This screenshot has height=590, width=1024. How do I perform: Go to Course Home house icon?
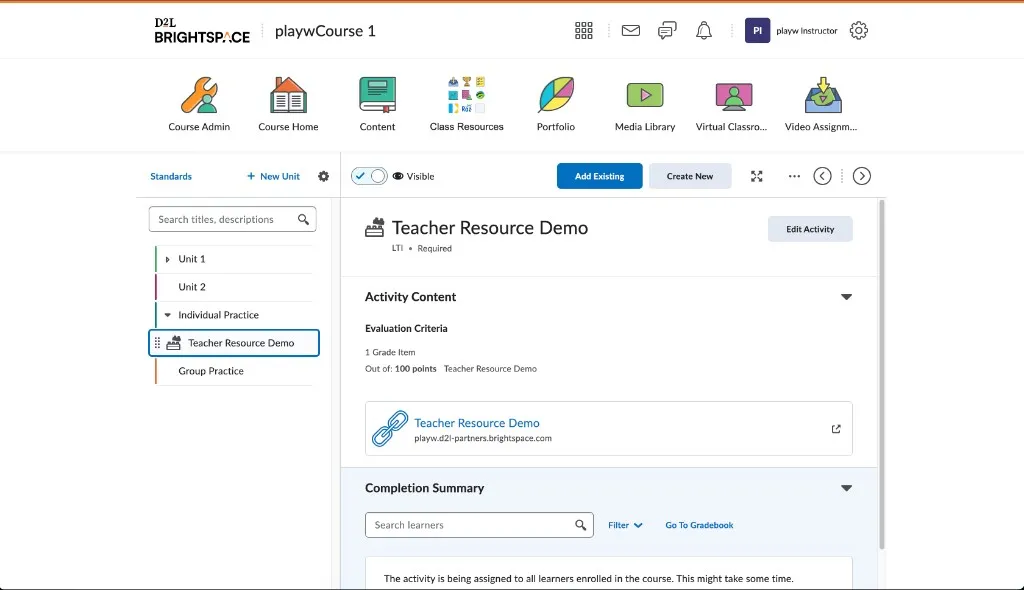(288, 95)
